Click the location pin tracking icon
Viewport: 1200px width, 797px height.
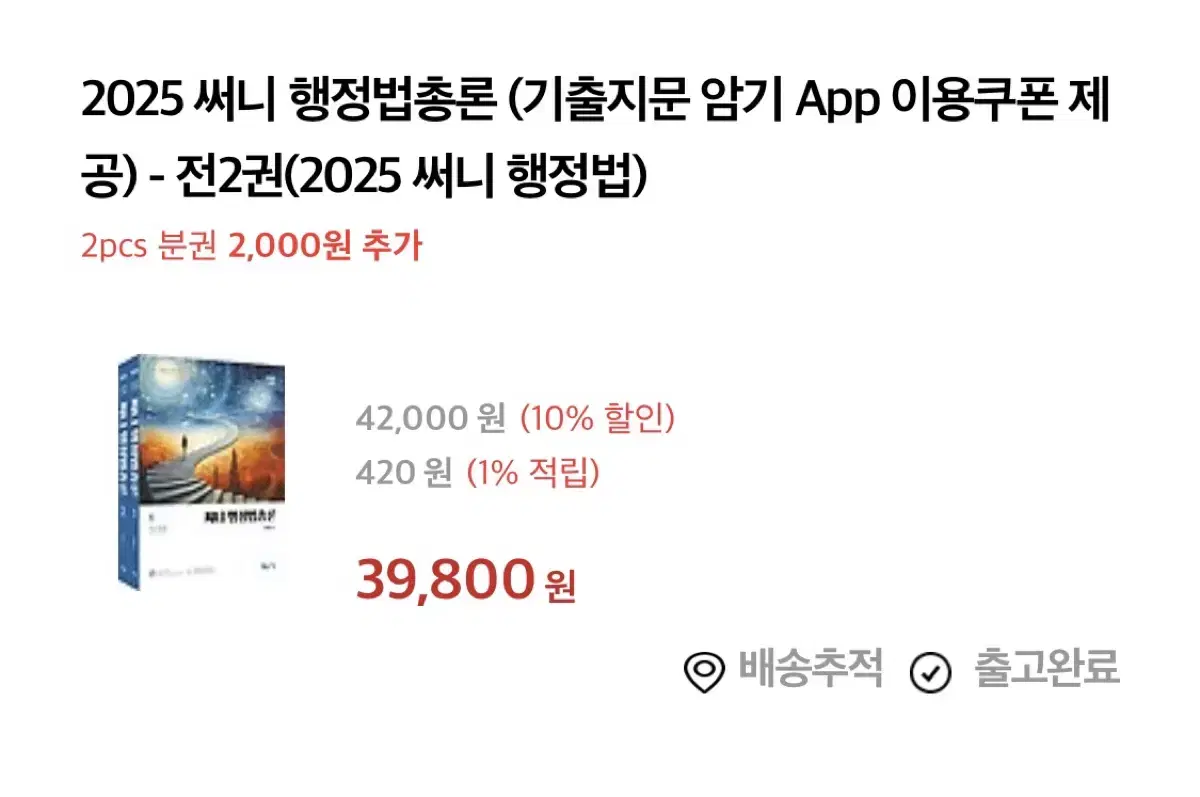tap(704, 671)
